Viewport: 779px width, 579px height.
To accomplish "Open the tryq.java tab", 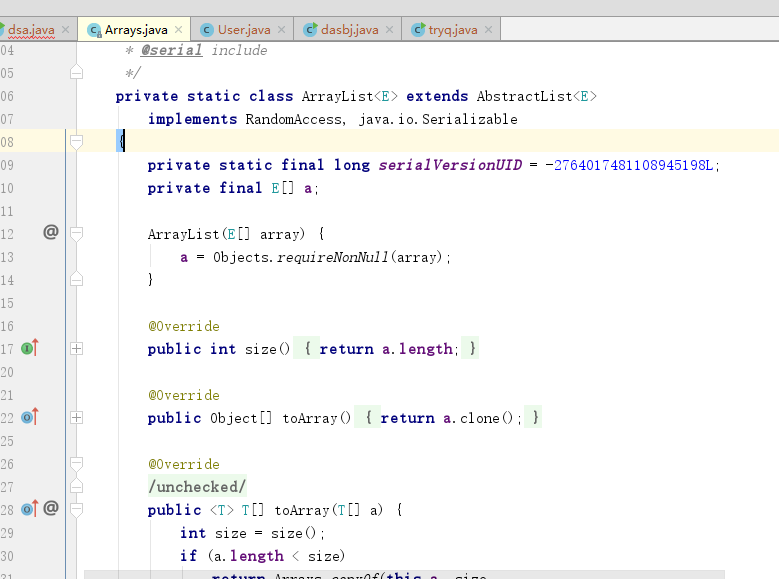I will [x=453, y=30].
